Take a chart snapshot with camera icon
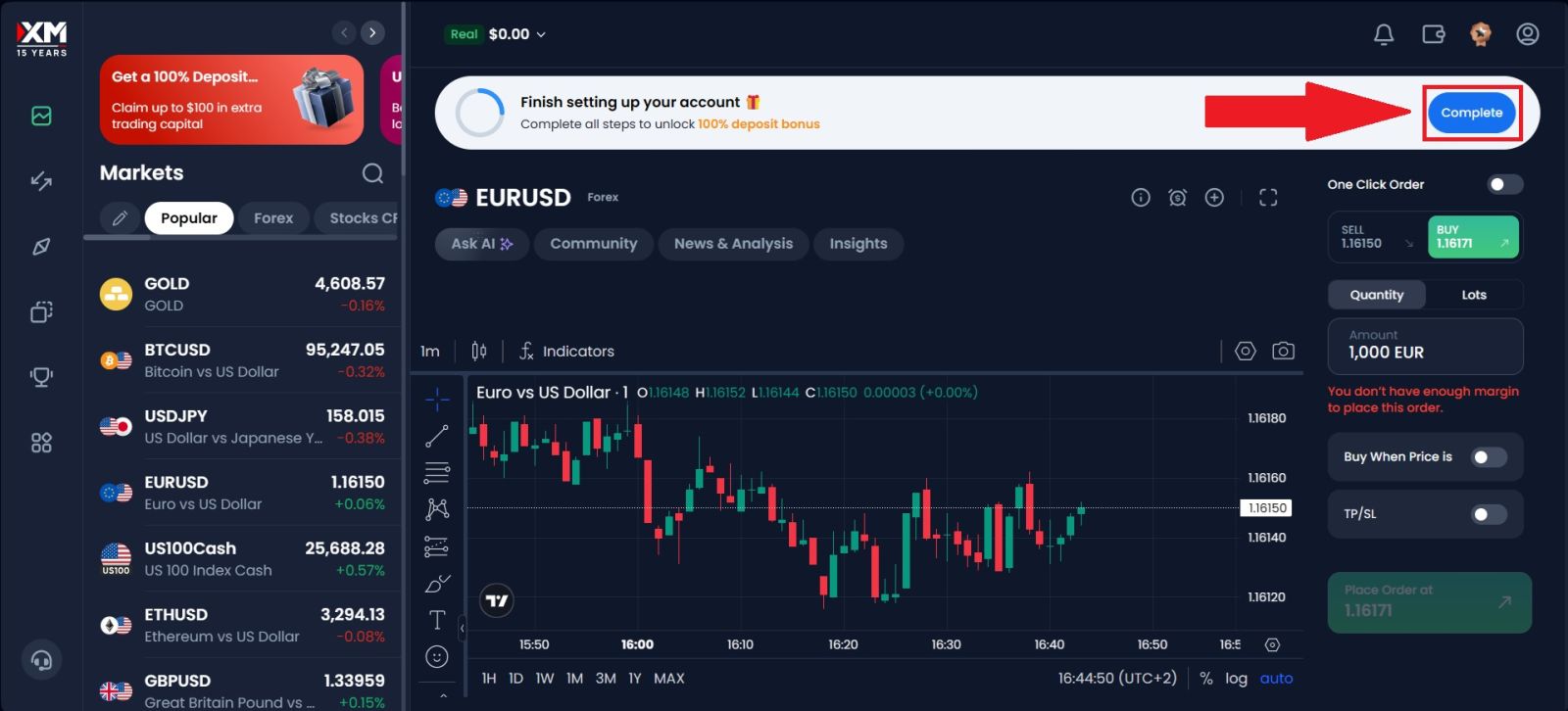Screen dimensions: 1568x711 (1283, 351)
